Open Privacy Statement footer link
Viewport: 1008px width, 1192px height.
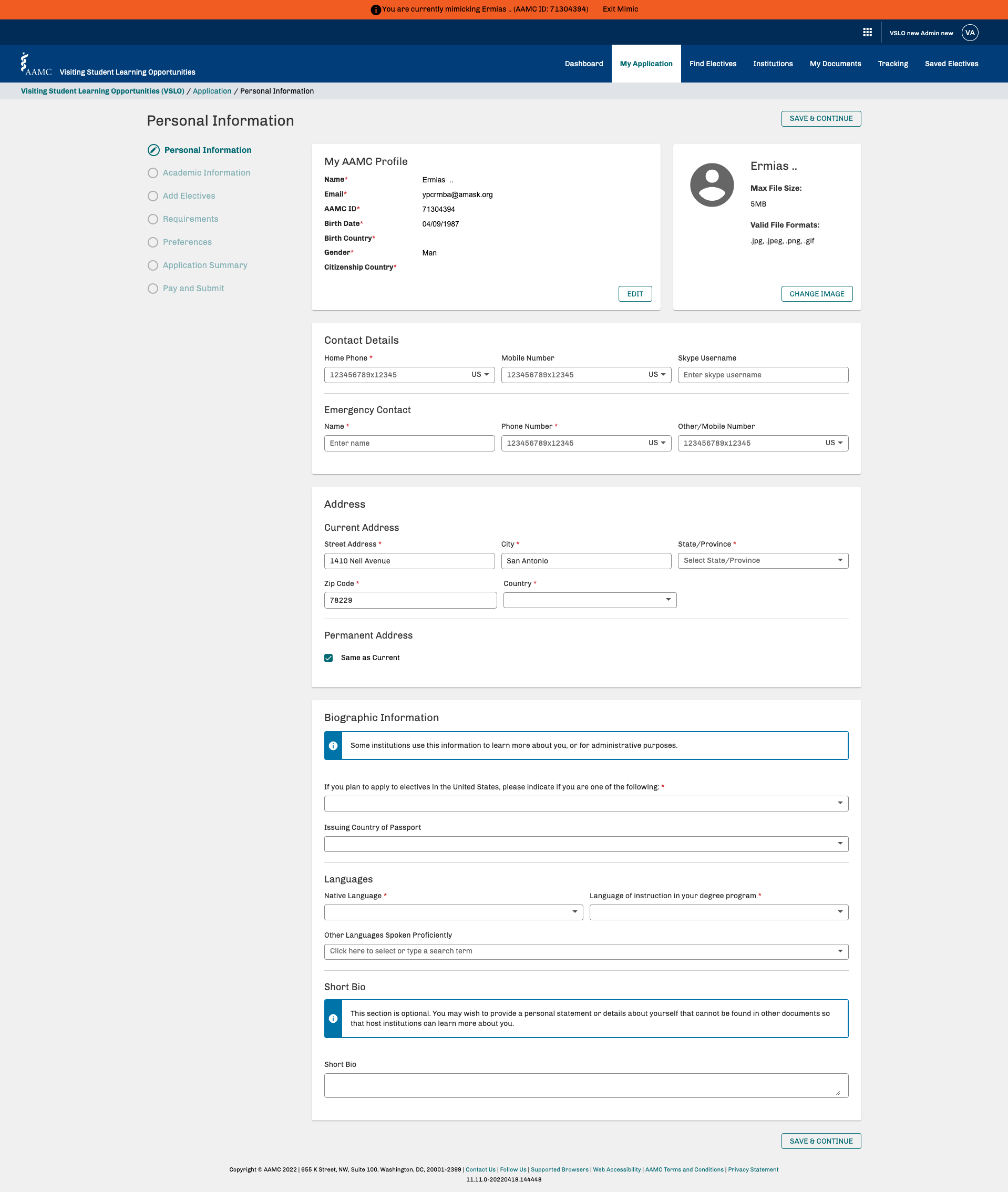pyautogui.click(x=753, y=1170)
